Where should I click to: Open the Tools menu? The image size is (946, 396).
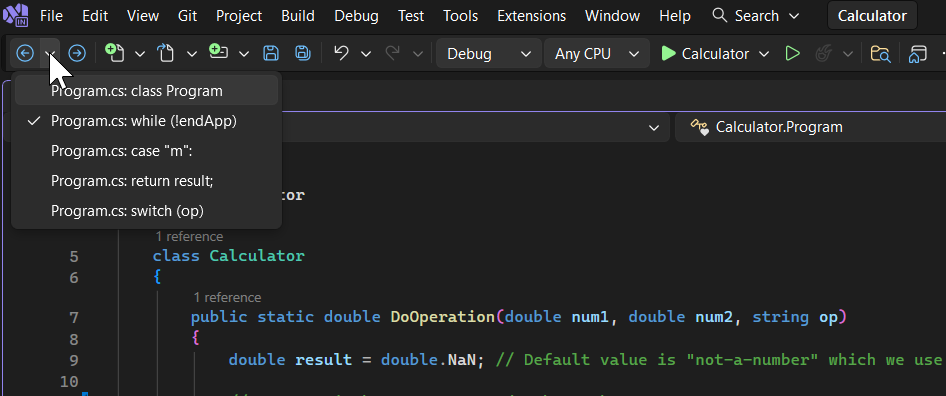pyautogui.click(x=460, y=16)
